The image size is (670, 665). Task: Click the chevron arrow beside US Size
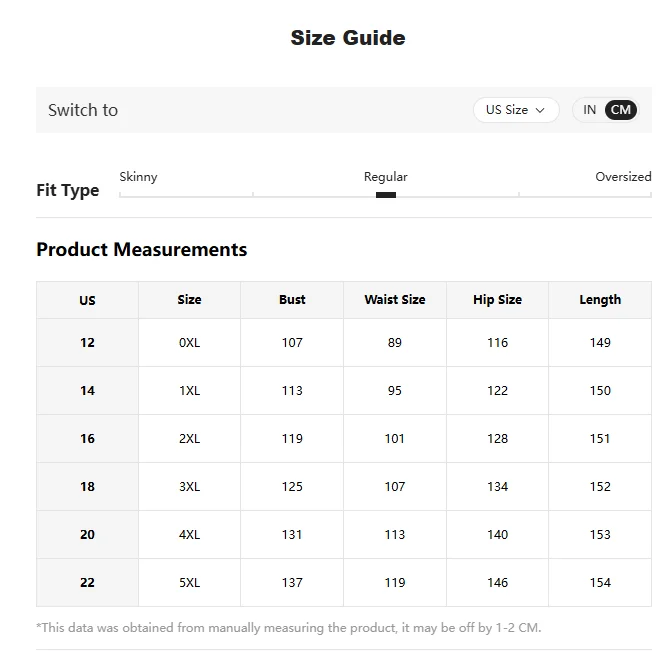pos(540,110)
